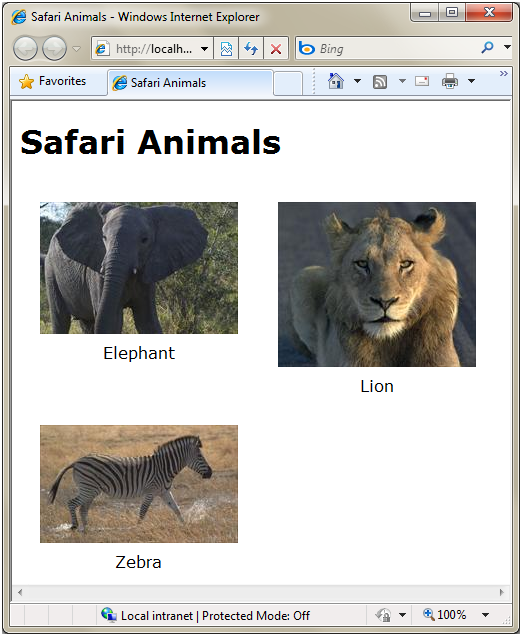Open the Favorites button
522x636 pixels.
pyautogui.click(x=53, y=81)
